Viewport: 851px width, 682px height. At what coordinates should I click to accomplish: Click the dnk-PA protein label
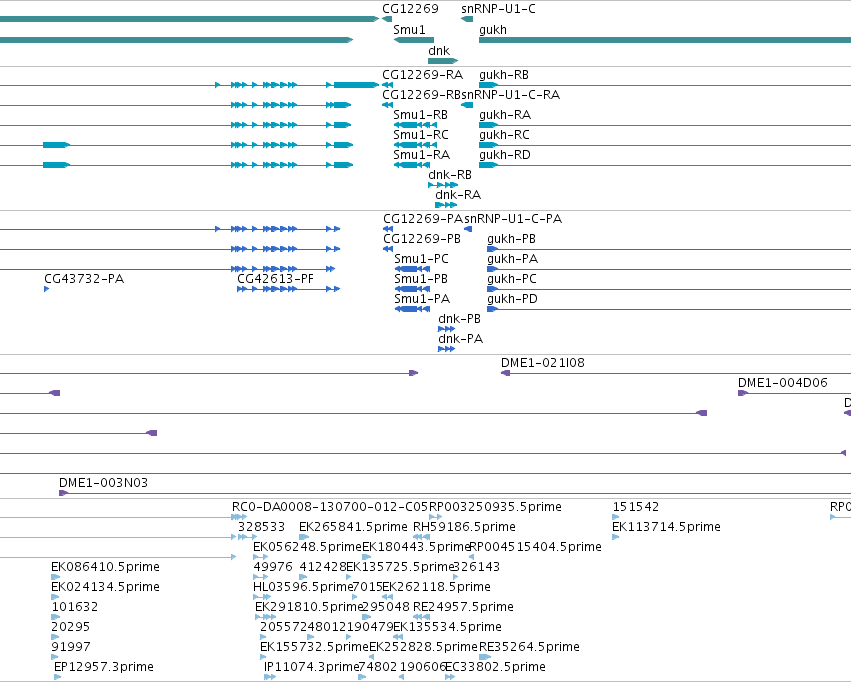[x=461, y=340]
